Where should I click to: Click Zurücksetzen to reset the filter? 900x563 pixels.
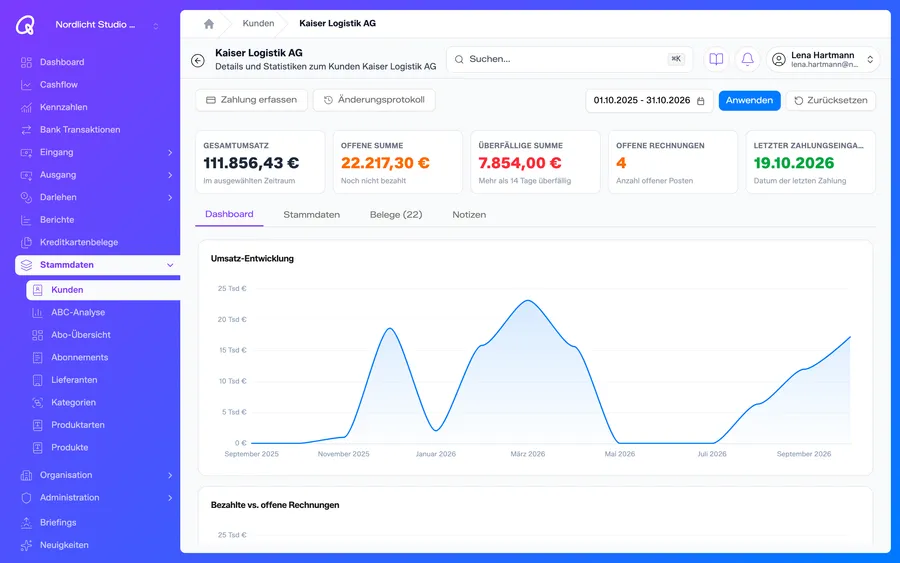(831, 100)
